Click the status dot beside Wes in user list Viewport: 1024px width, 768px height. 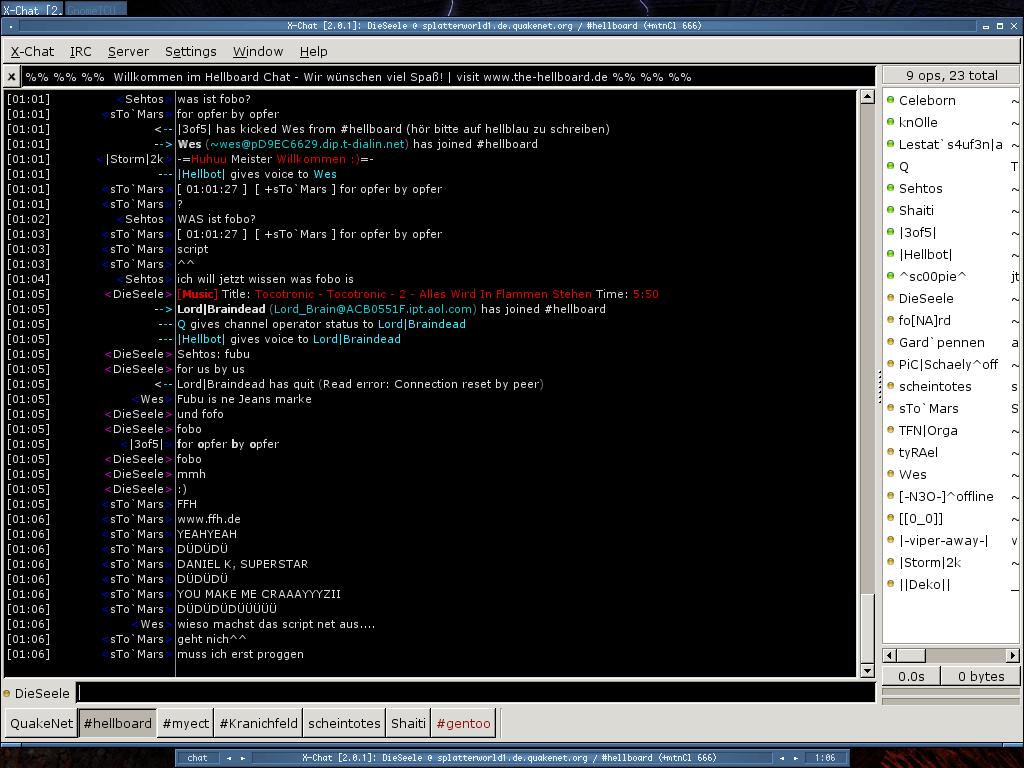pos(890,474)
